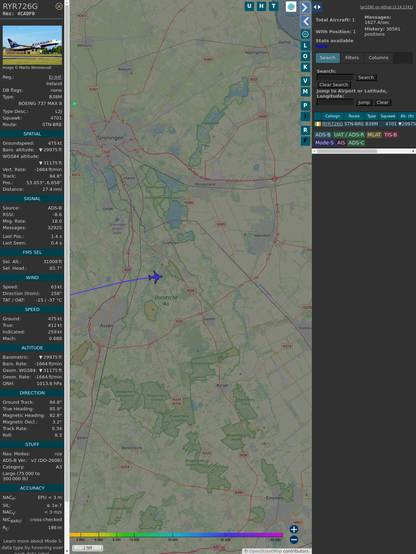Select the blue aircraft icon on map
The height and width of the screenshot is (554, 416).
click(x=155, y=277)
